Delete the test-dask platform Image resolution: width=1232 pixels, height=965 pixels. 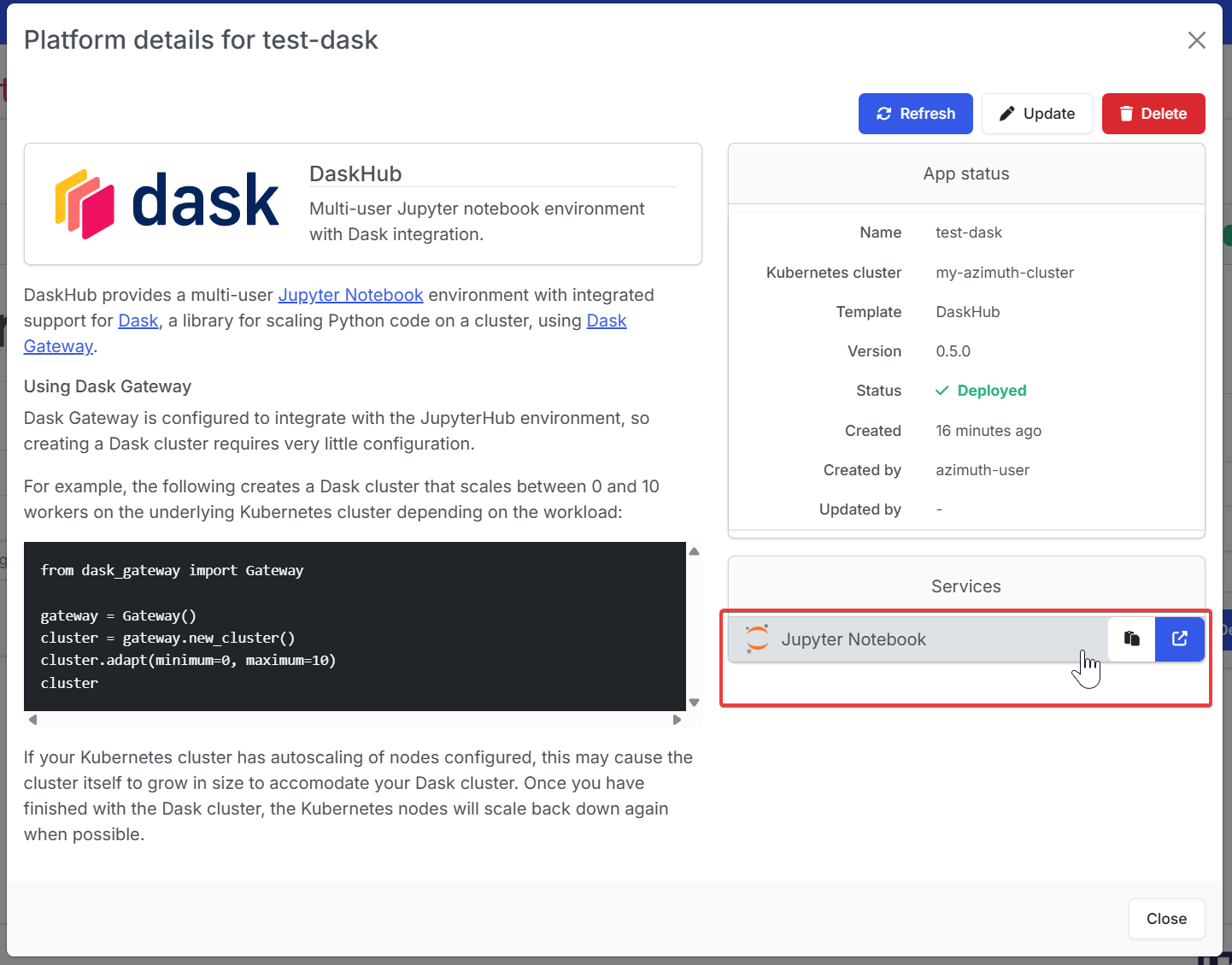1153,114
